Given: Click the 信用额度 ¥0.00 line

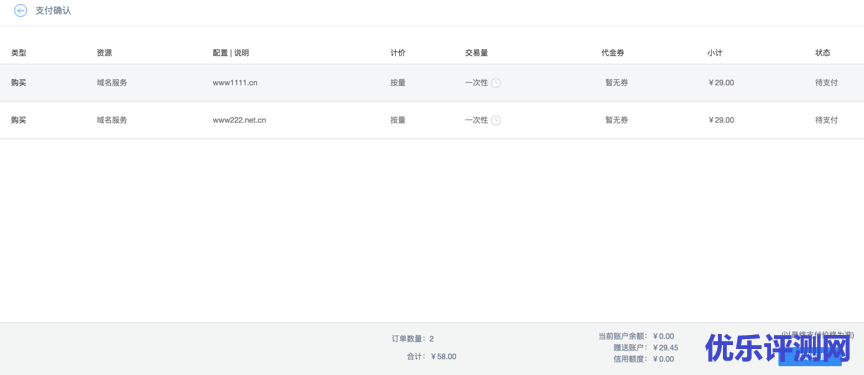Looking at the screenshot, I should click(644, 359).
